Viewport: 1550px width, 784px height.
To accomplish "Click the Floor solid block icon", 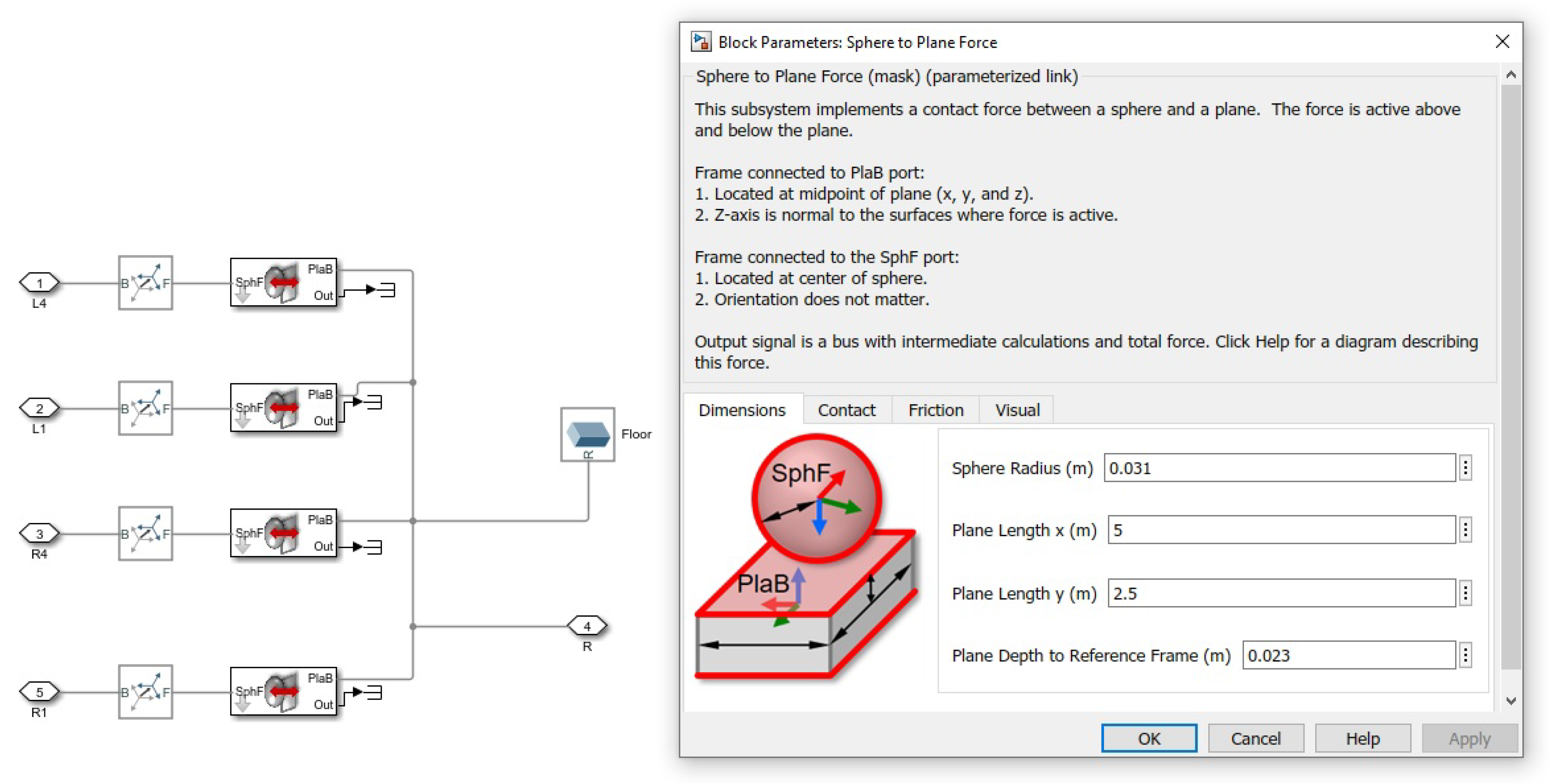I will coord(587,434).
